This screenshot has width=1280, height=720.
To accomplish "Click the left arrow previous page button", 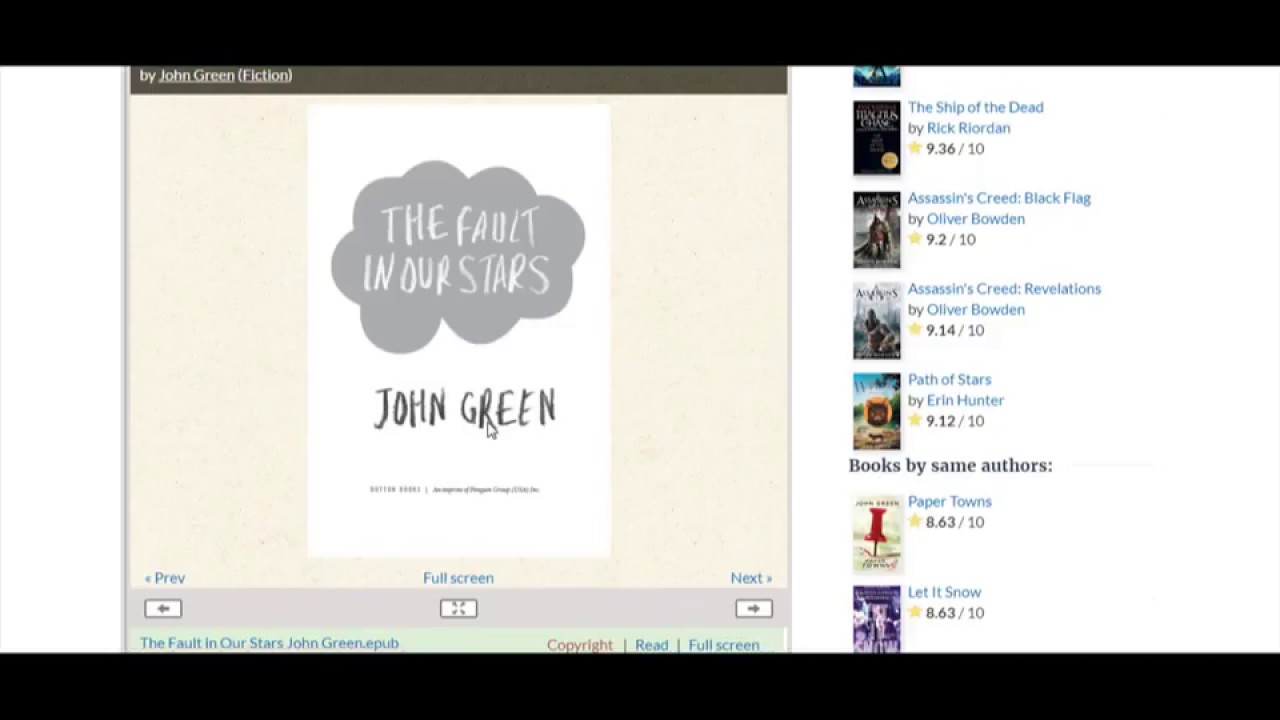I will tap(163, 608).
